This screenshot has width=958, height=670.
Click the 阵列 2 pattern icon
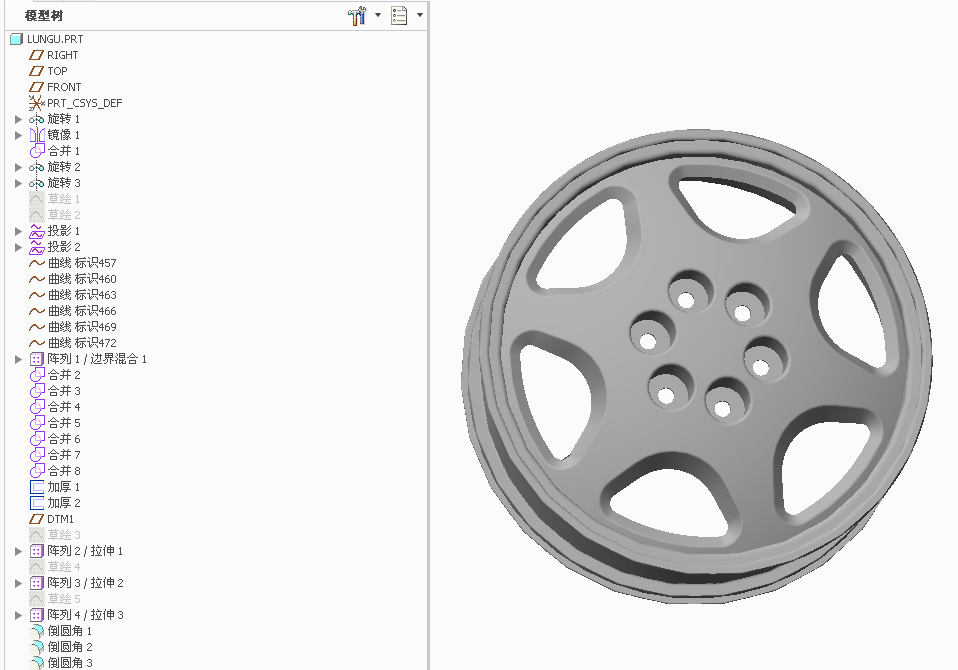[37, 551]
